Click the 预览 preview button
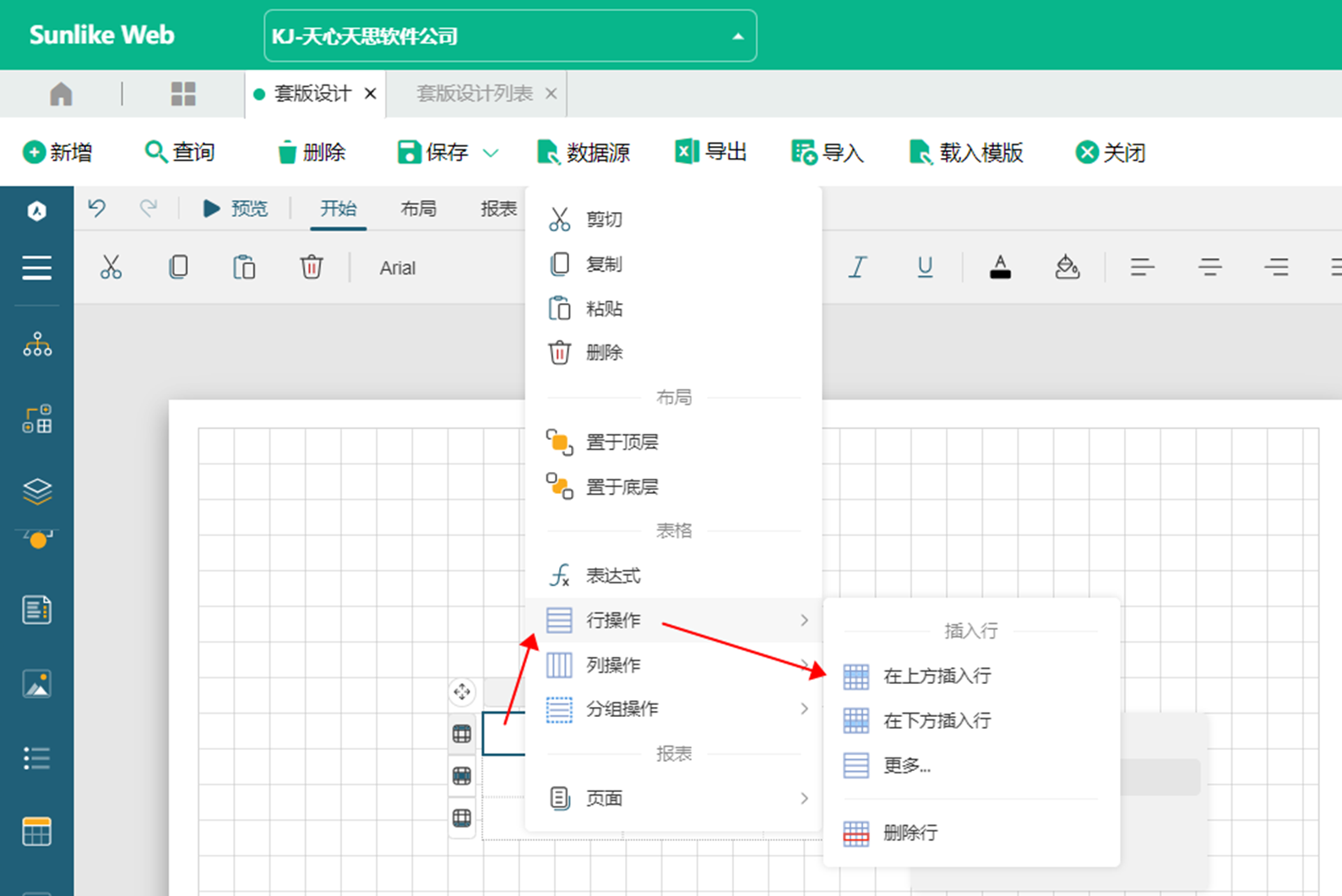This screenshot has width=1342, height=896. pyautogui.click(x=236, y=209)
